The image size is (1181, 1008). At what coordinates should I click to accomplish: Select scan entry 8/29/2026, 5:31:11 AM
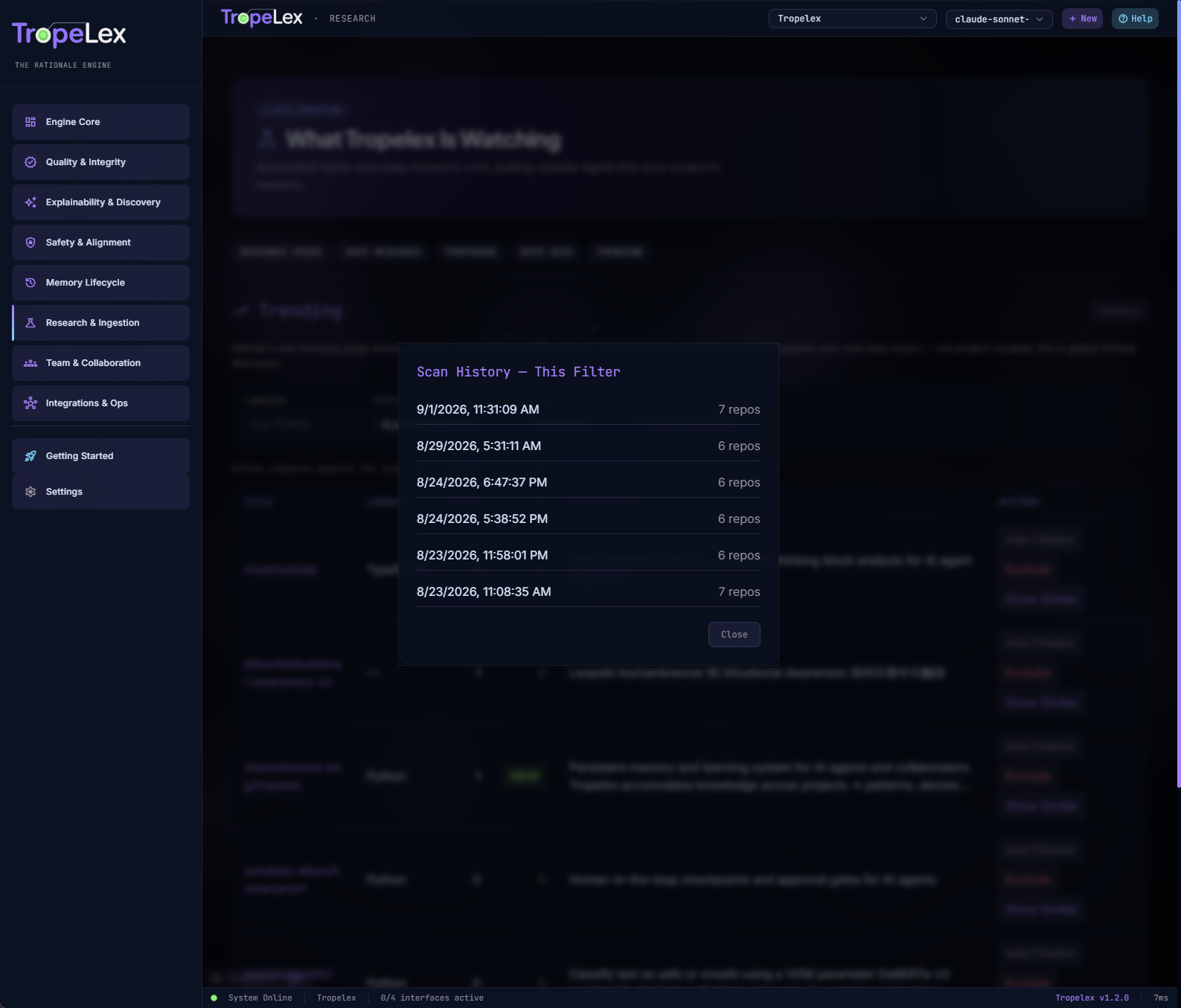(x=589, y=446)
